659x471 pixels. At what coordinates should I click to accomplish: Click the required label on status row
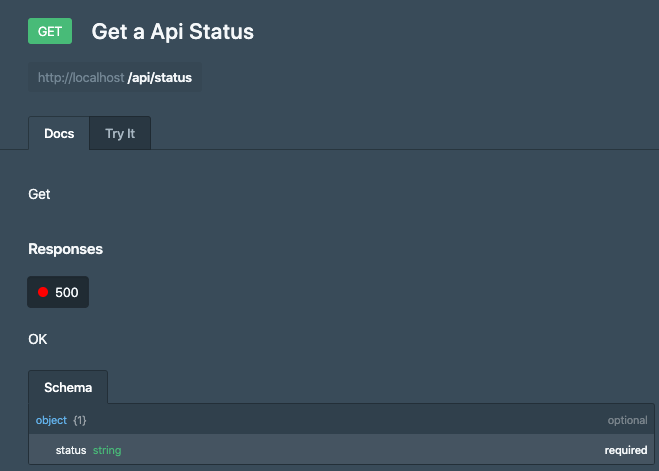tap(626, 450)
